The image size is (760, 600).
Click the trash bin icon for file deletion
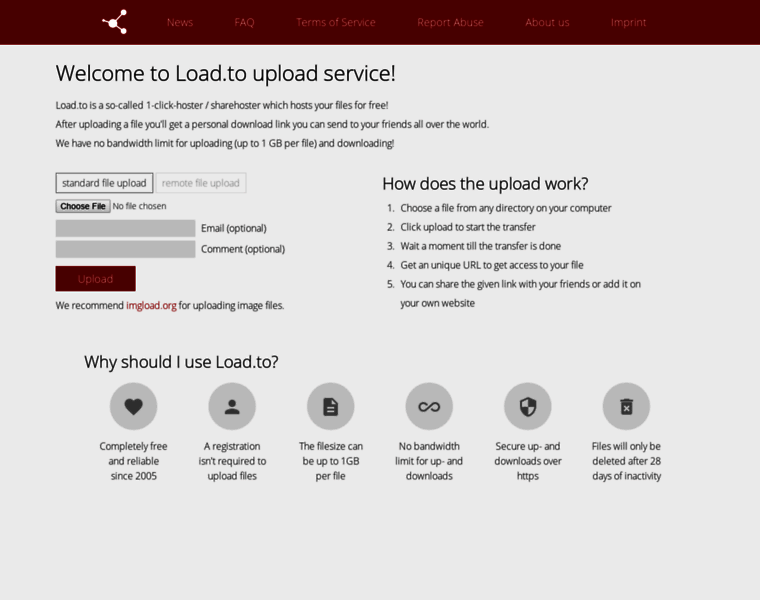click(626, 406)
